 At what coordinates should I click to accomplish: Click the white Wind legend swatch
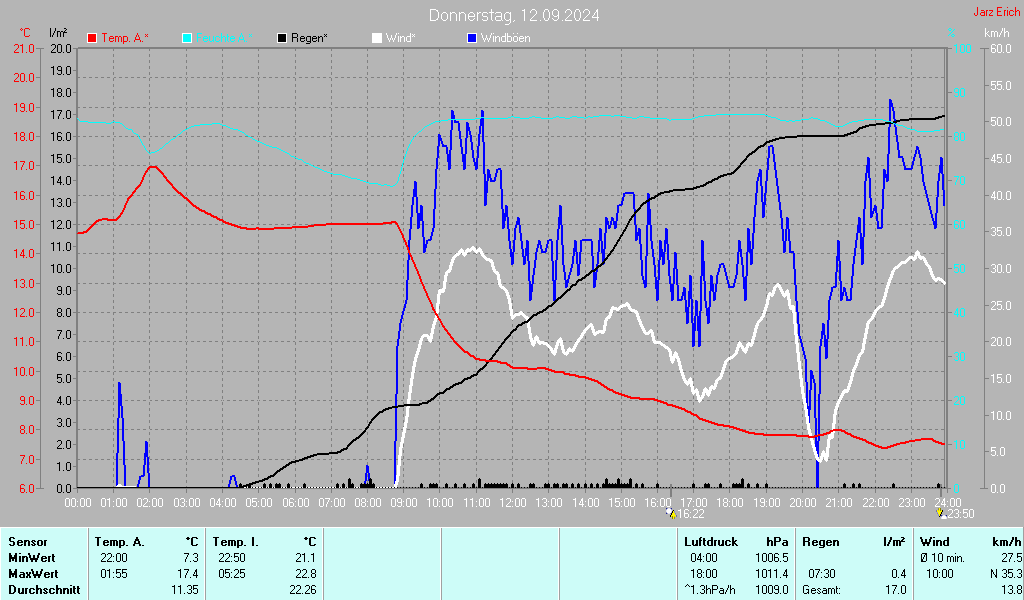point(377,38)
